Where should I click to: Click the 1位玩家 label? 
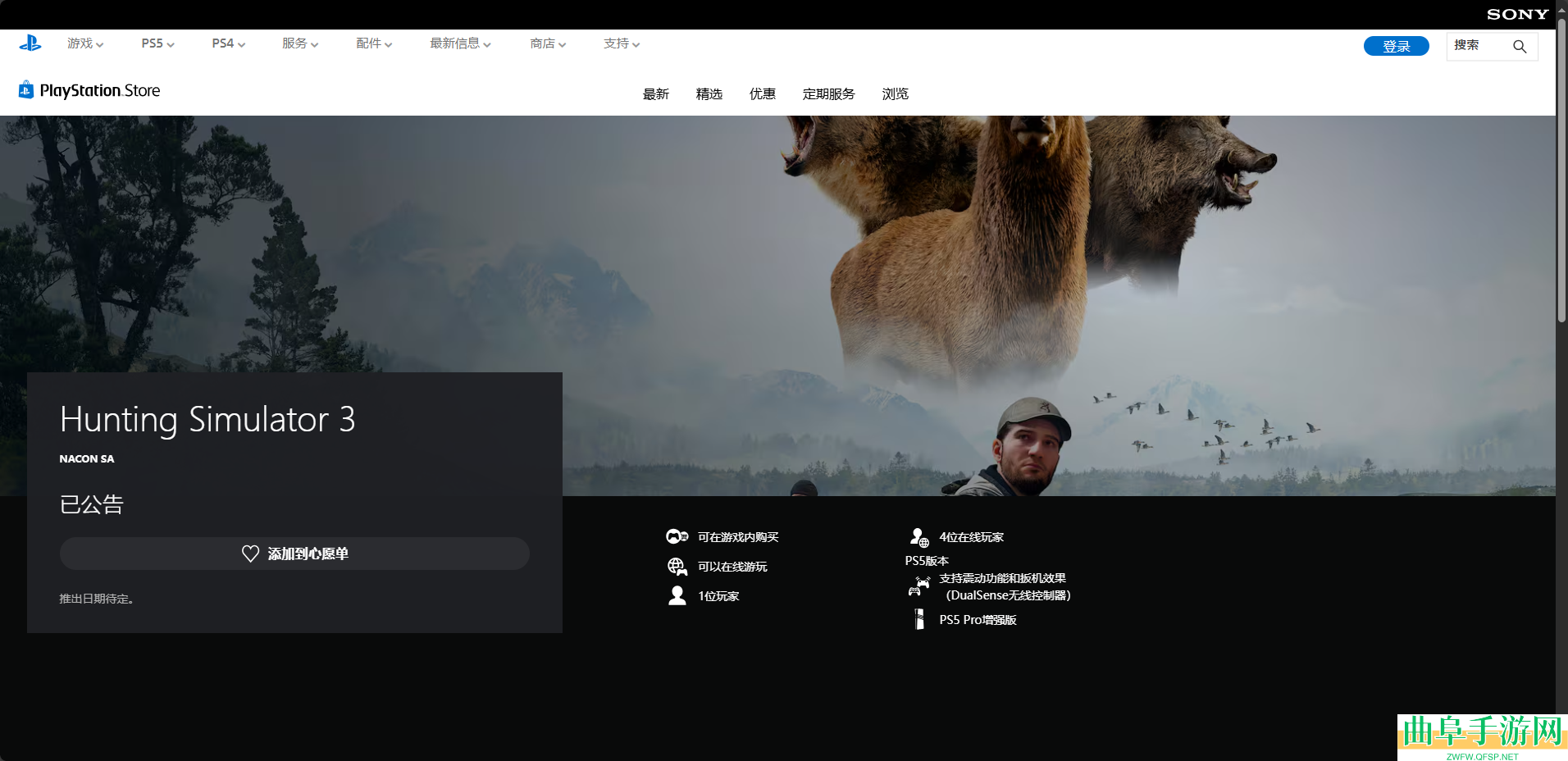click(718, 596)
